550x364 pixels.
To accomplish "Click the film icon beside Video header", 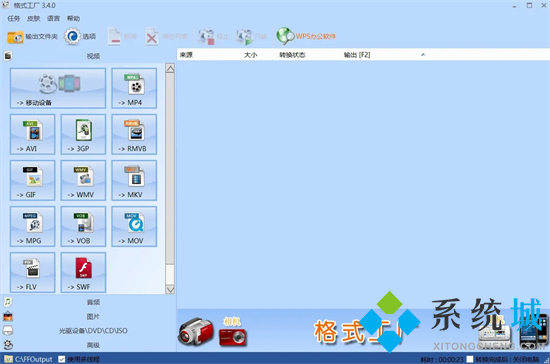I will click(8, 56).
